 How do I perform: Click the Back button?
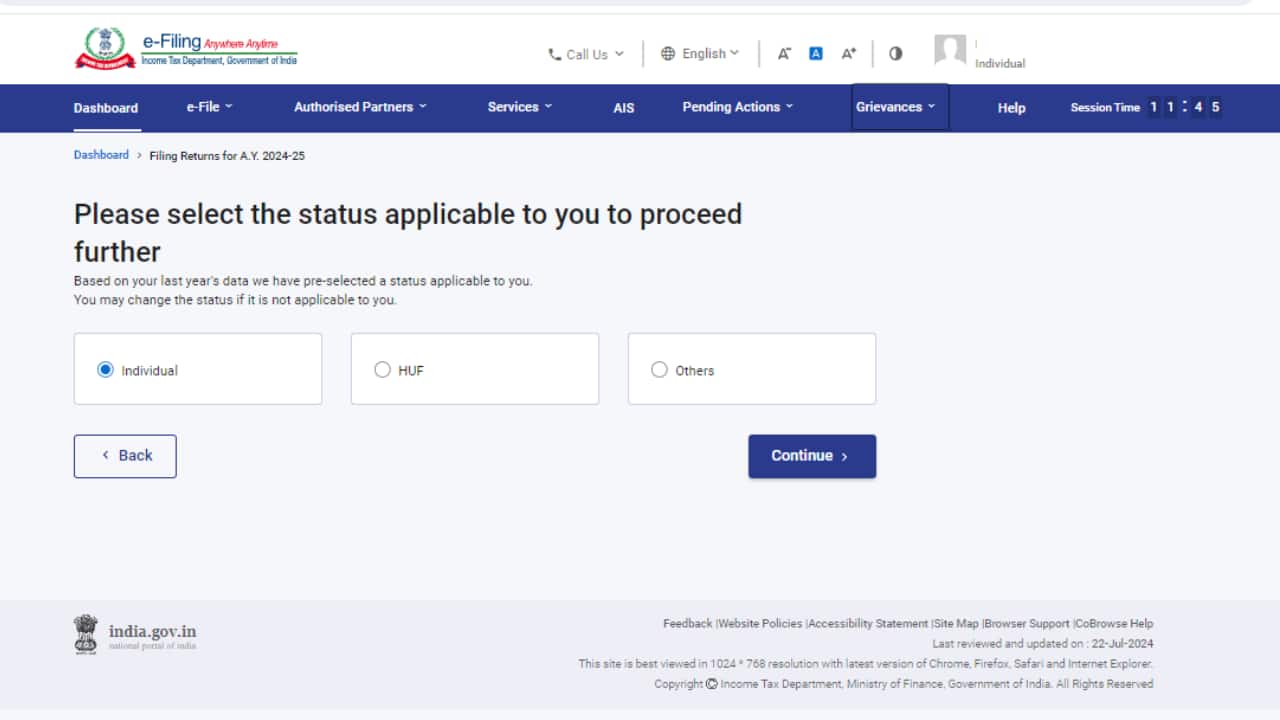[x=125, y=456]
